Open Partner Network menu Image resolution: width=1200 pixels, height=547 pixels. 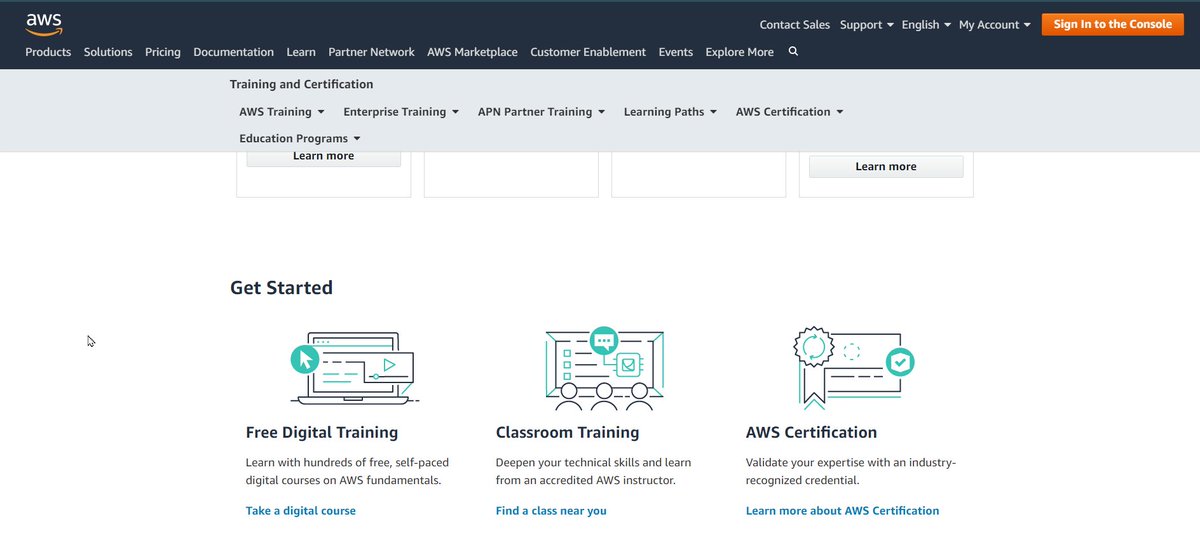pos(371,52)
